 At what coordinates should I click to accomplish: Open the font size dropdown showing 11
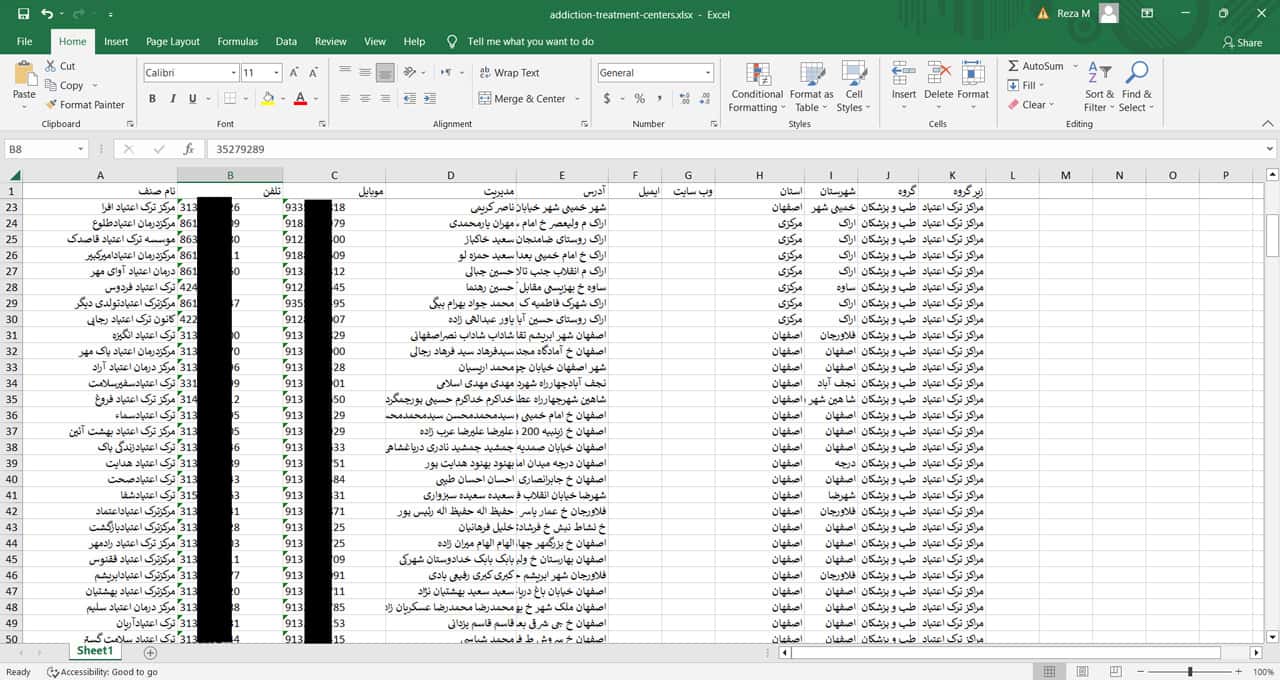276,73
